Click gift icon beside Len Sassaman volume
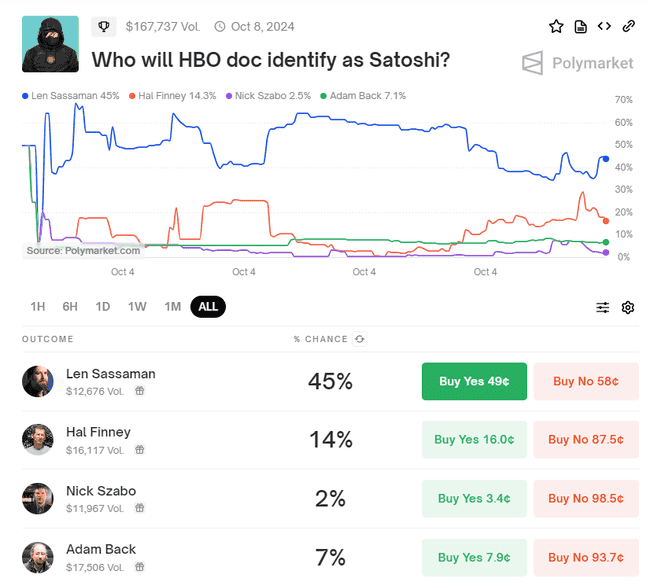Screen dimensions: 650x582 pyautogui.click(x=140, y=391)
